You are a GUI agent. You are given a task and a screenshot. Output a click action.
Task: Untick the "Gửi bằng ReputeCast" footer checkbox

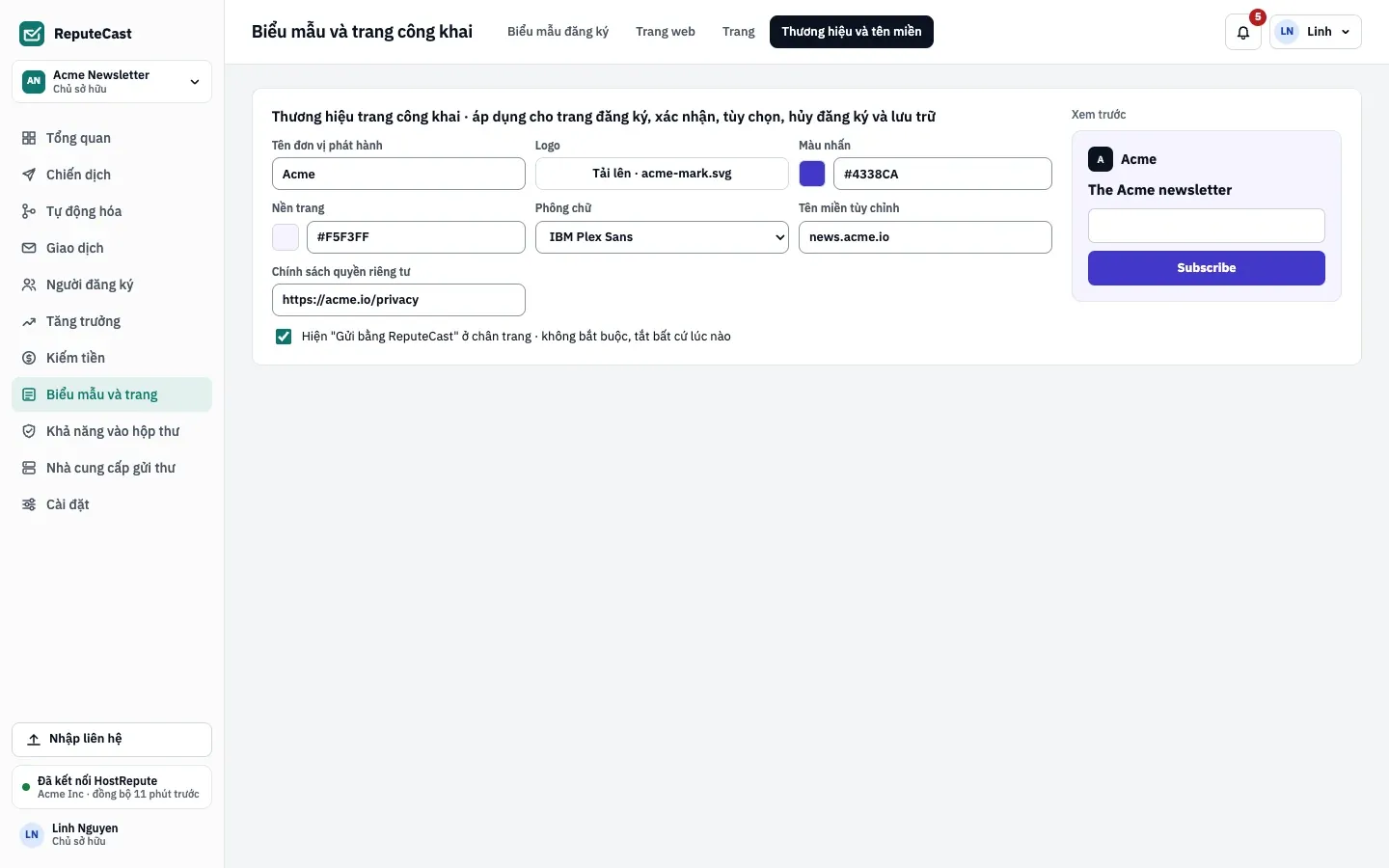tap(284, 337)
